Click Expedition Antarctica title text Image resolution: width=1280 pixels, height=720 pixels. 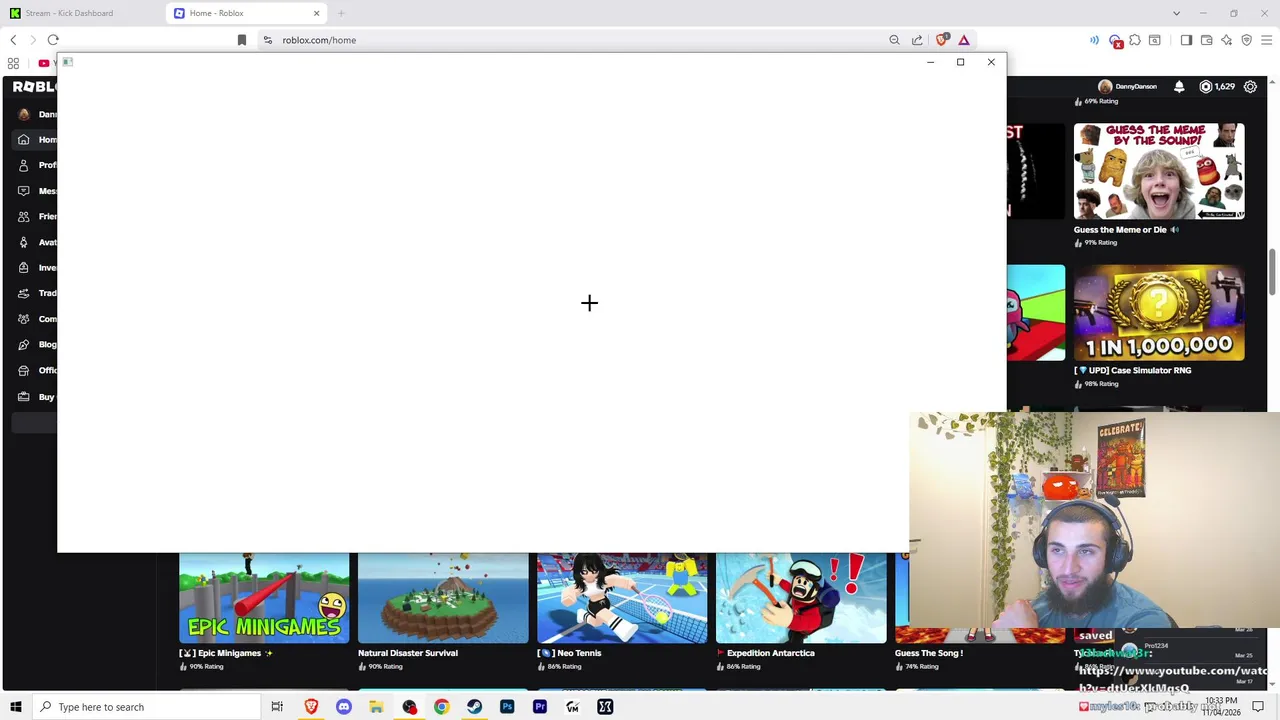pyautogui.click(x=765, y=653)
